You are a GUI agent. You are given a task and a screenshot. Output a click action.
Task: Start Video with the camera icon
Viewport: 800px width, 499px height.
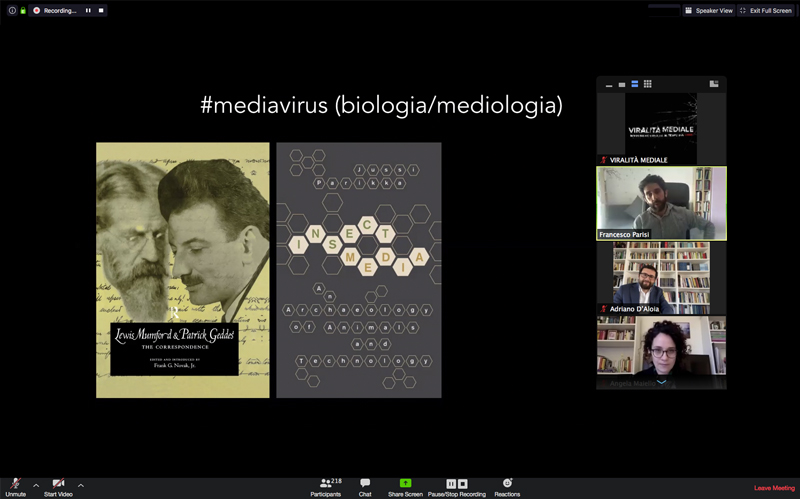click(x=58, y=487)
